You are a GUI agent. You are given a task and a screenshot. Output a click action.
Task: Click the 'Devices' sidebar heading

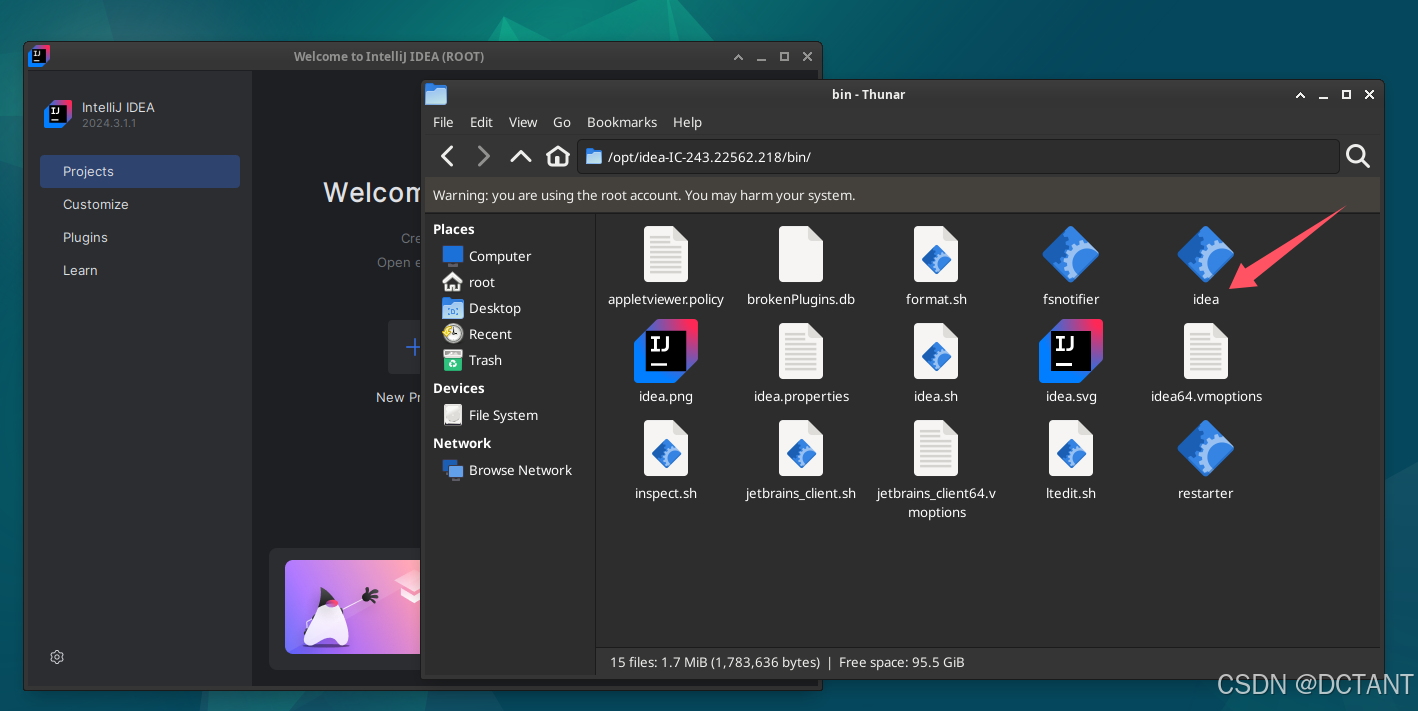[x=459, y=388]
